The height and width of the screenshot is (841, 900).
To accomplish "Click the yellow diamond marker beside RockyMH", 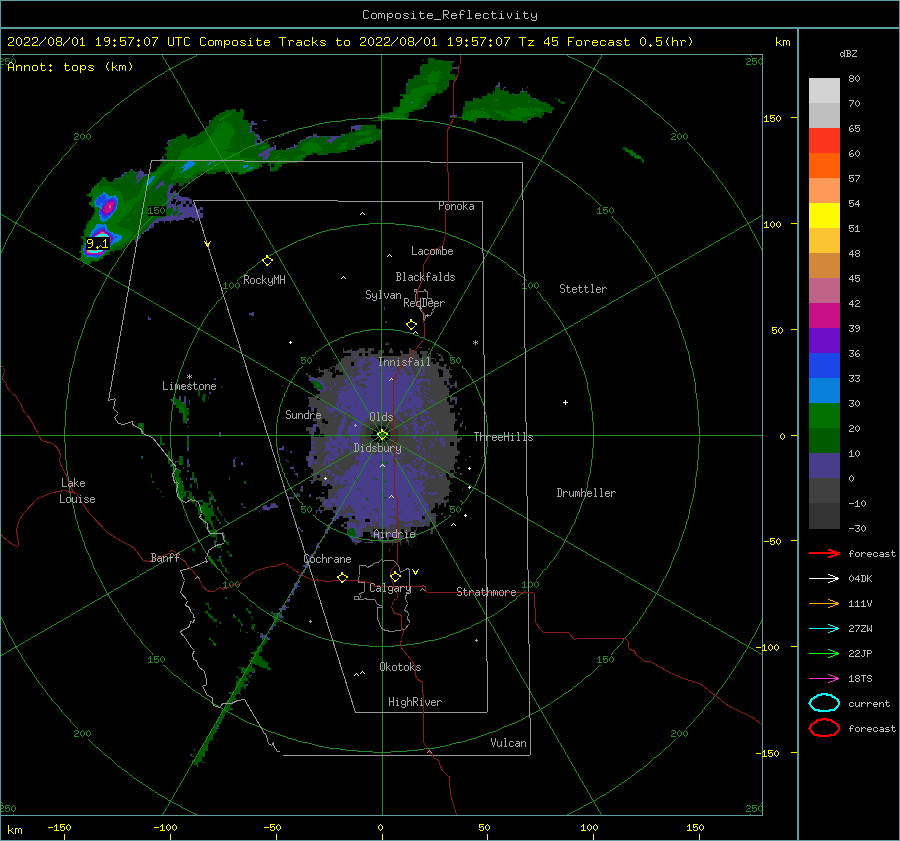I will [267, 261].
